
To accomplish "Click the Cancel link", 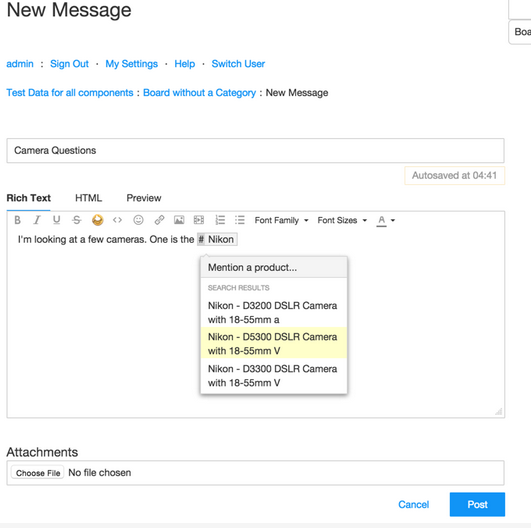I will pyautogui.click(x=413, y=505).
